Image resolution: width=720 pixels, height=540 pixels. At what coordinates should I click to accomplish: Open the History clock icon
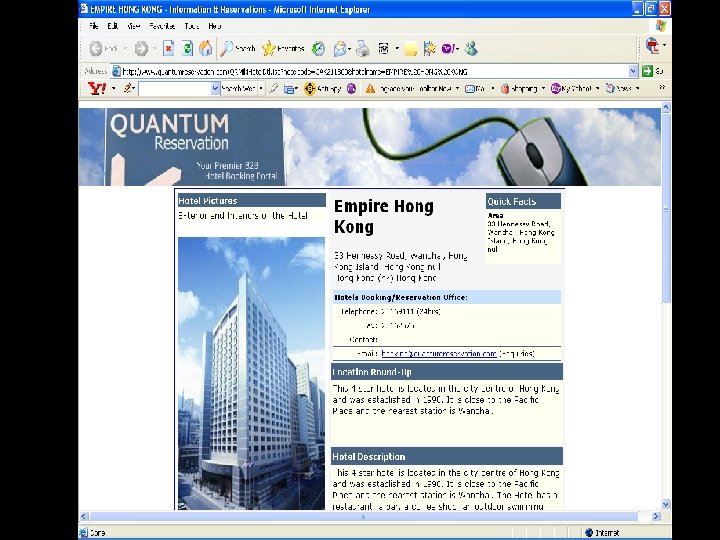[318, 48]
